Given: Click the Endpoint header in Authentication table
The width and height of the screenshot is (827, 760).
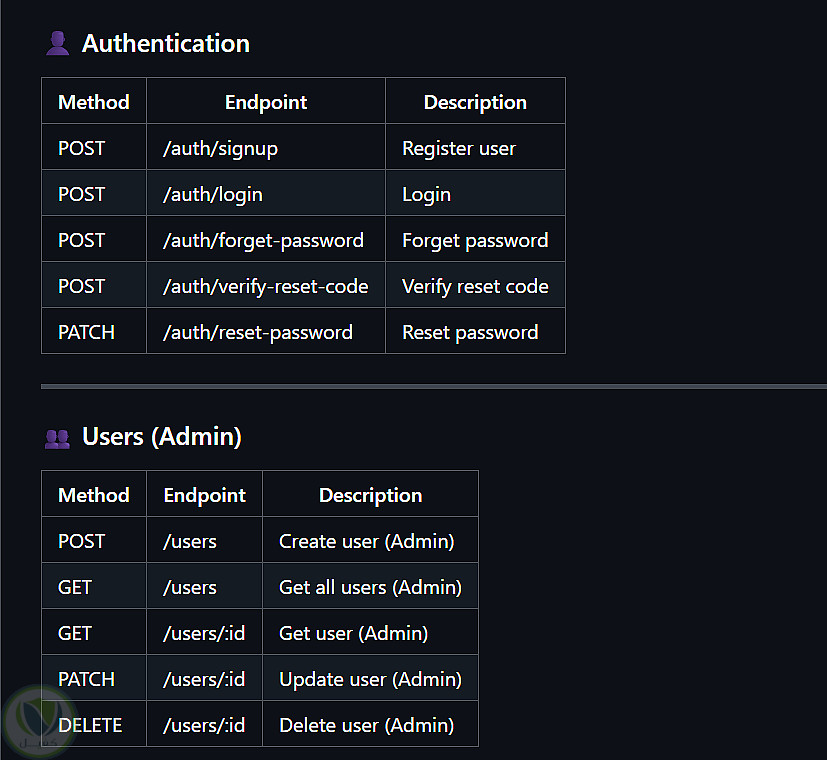Looking at the screenshot, I should (x=266, y=102).
